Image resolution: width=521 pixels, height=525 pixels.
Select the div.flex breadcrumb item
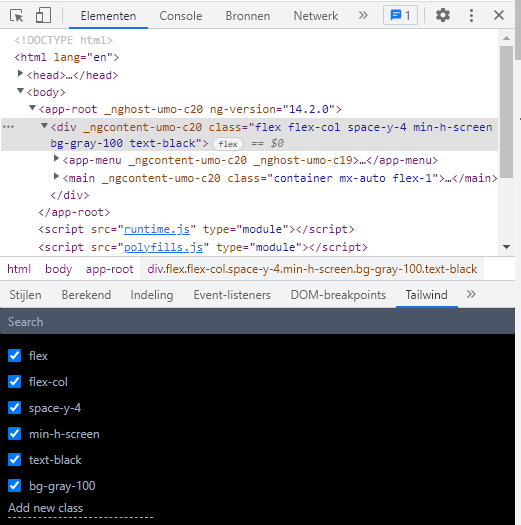(x=312, y=269)
